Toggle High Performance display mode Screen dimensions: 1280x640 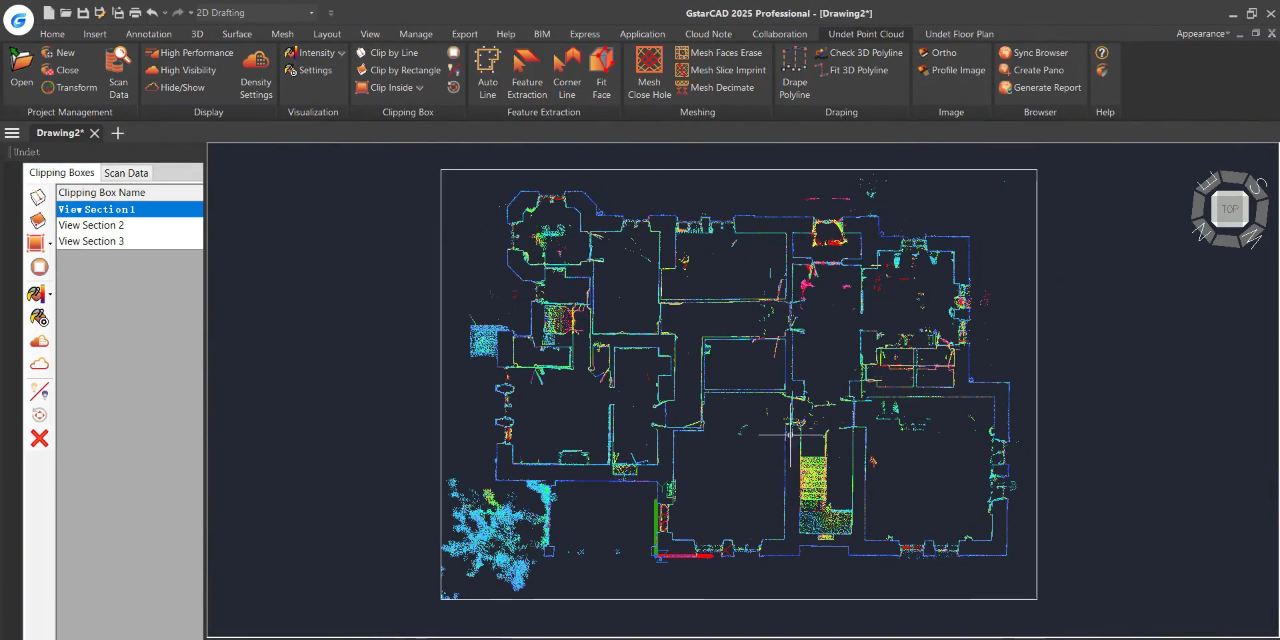(189, 53)
